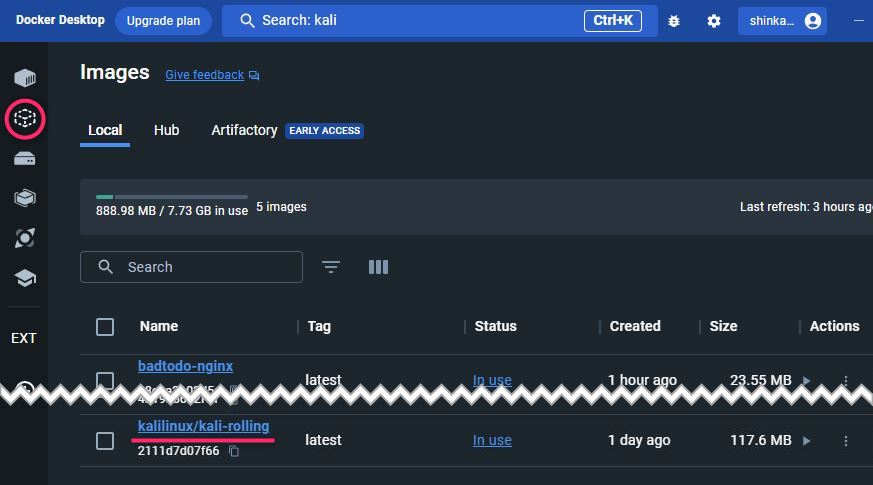Viewport: 873px width, 485px height.
Task: Click the disk usage progress bar
Action: point(171,197)
